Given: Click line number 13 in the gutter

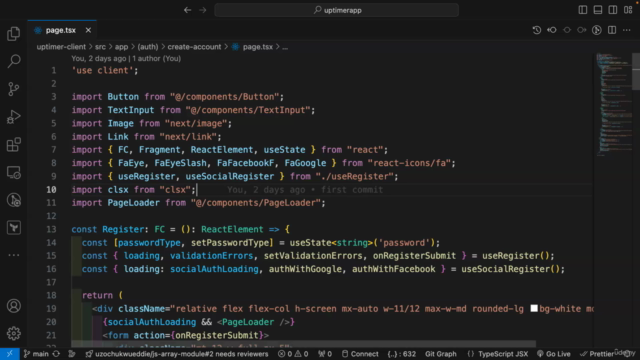Looking at the screenshot, I should tap(51, 229).
